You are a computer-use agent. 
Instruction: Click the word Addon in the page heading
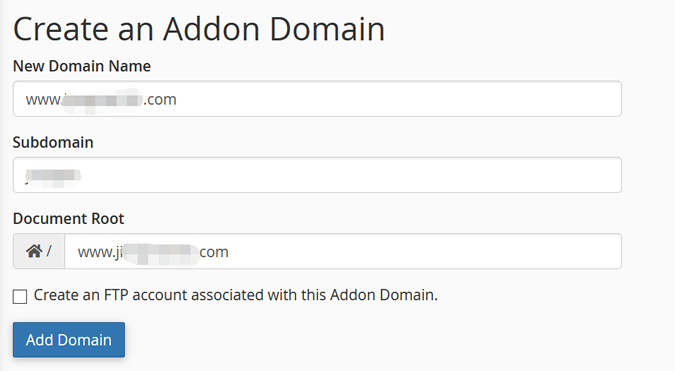(212, 29)
